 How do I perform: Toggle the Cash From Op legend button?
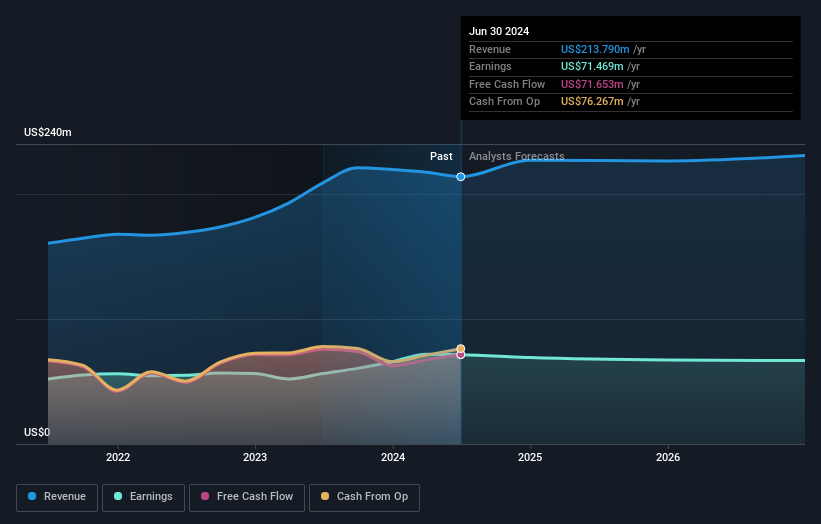[364, 497]
